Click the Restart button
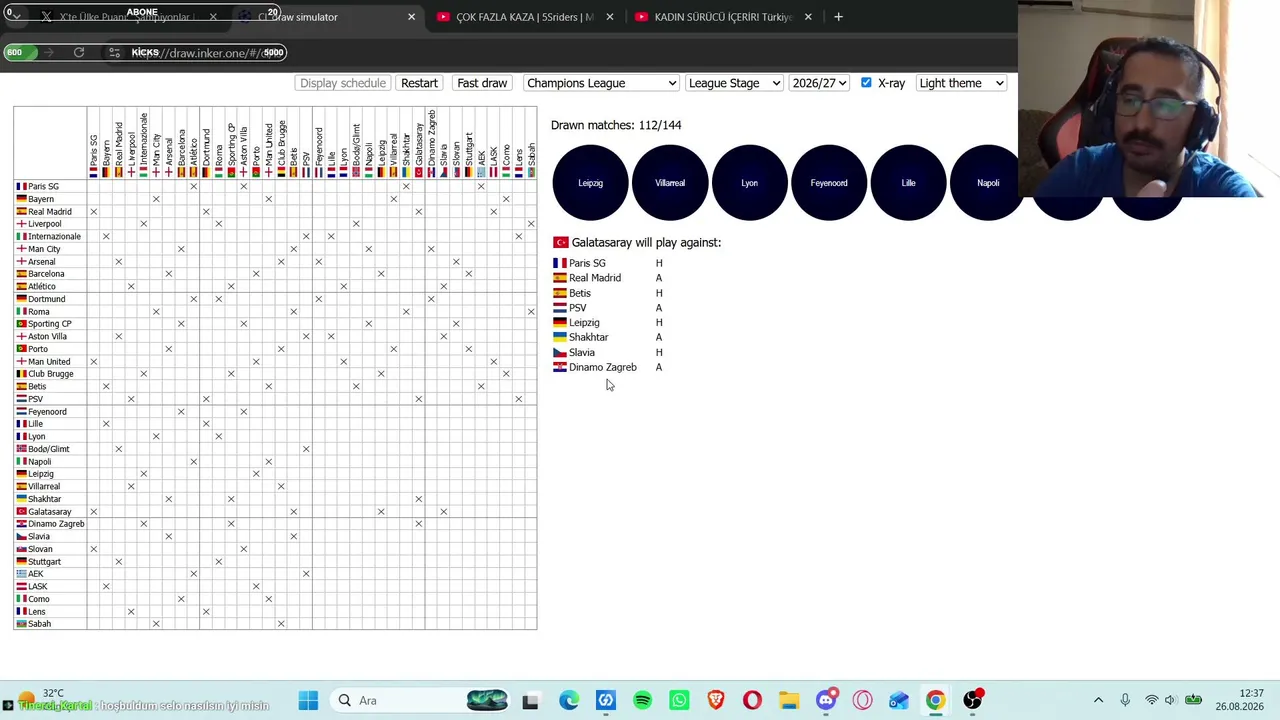The height and width of the screenshot is (720, 1280). click(419, 83)
